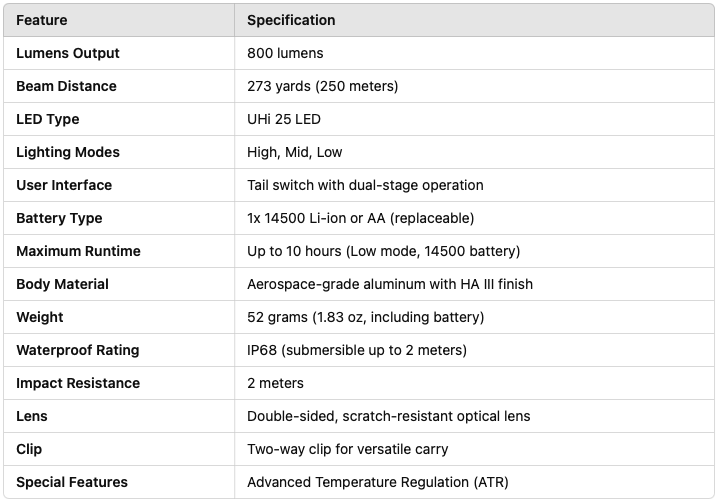Click the Feature column header

42,20
